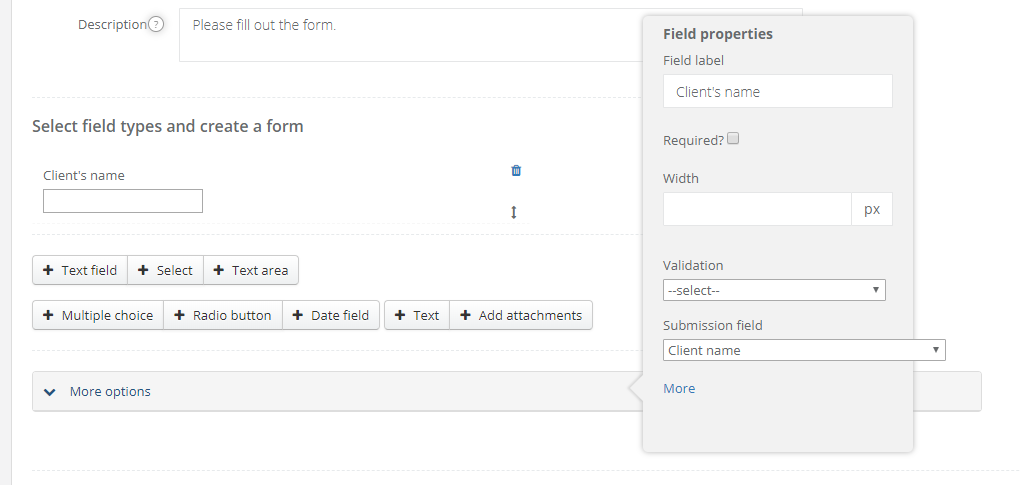Click Add attachments button
This screenshot has width=1021, height=485.
pyautogui.click(x=520, y=315)
